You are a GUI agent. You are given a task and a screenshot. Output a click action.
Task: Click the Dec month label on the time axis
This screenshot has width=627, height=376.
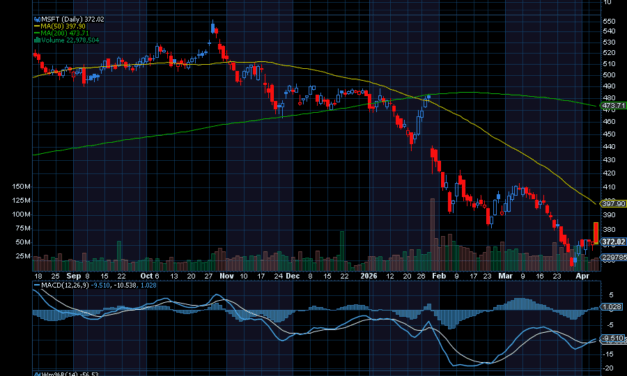[293, 276]
